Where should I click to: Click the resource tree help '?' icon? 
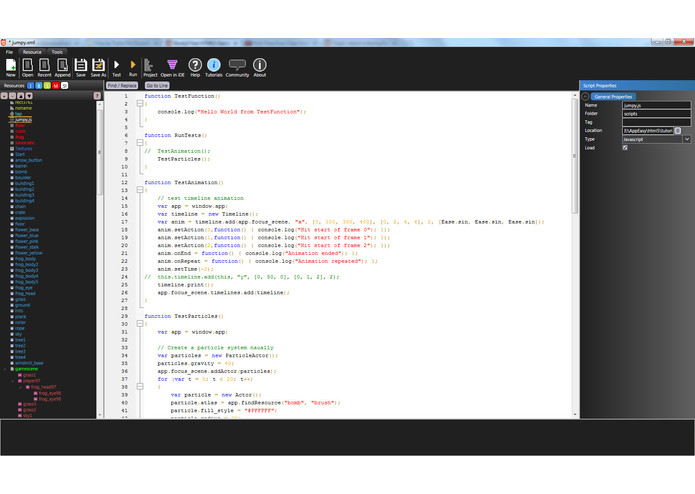coord(98,96)
